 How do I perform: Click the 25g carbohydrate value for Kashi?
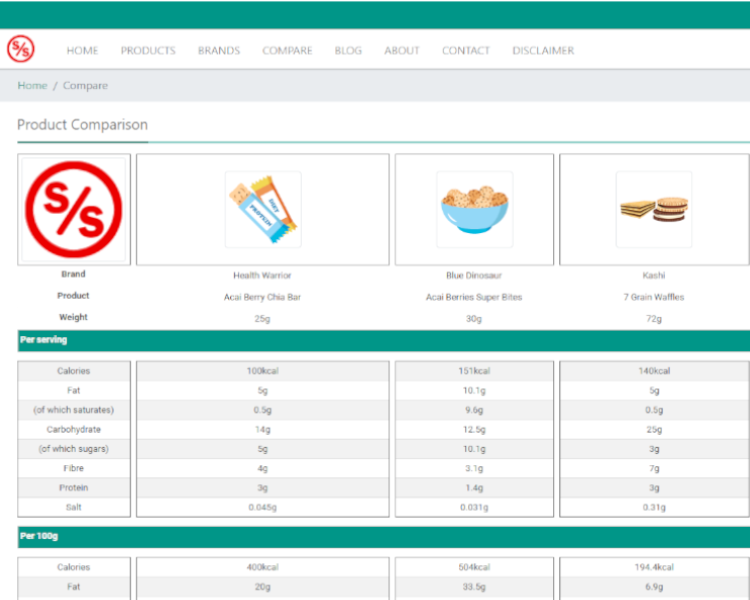(x=654, y=430)
